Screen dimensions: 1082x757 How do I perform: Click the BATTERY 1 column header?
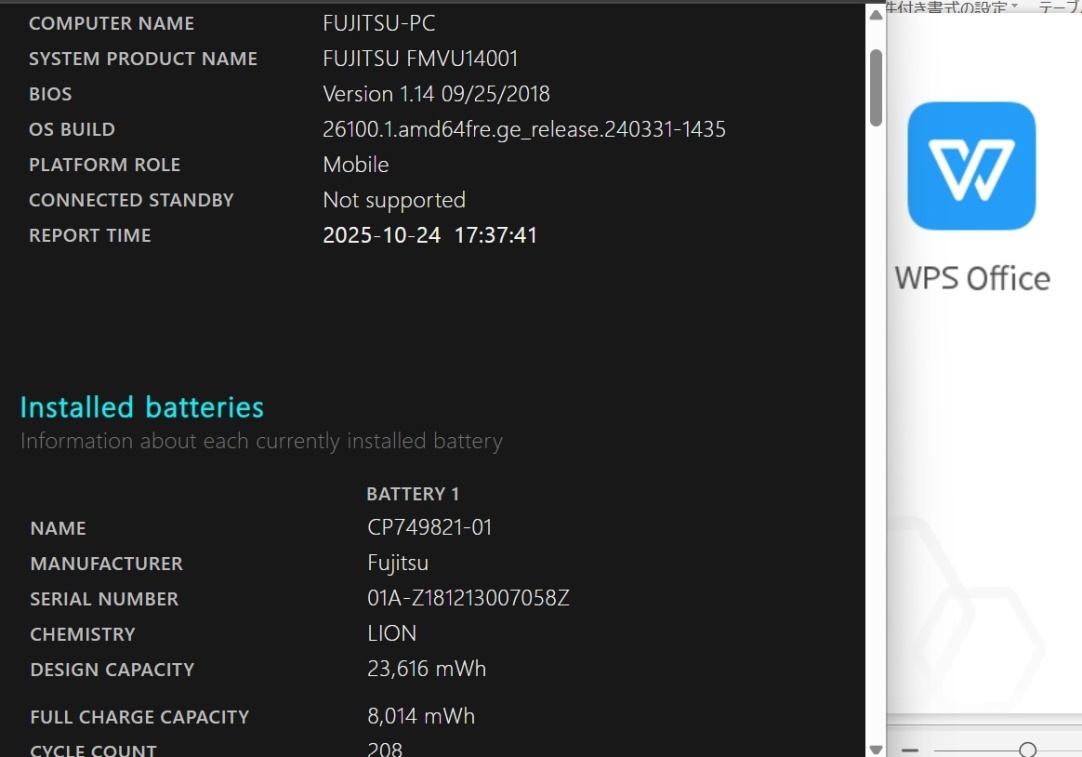click(413, 494)
